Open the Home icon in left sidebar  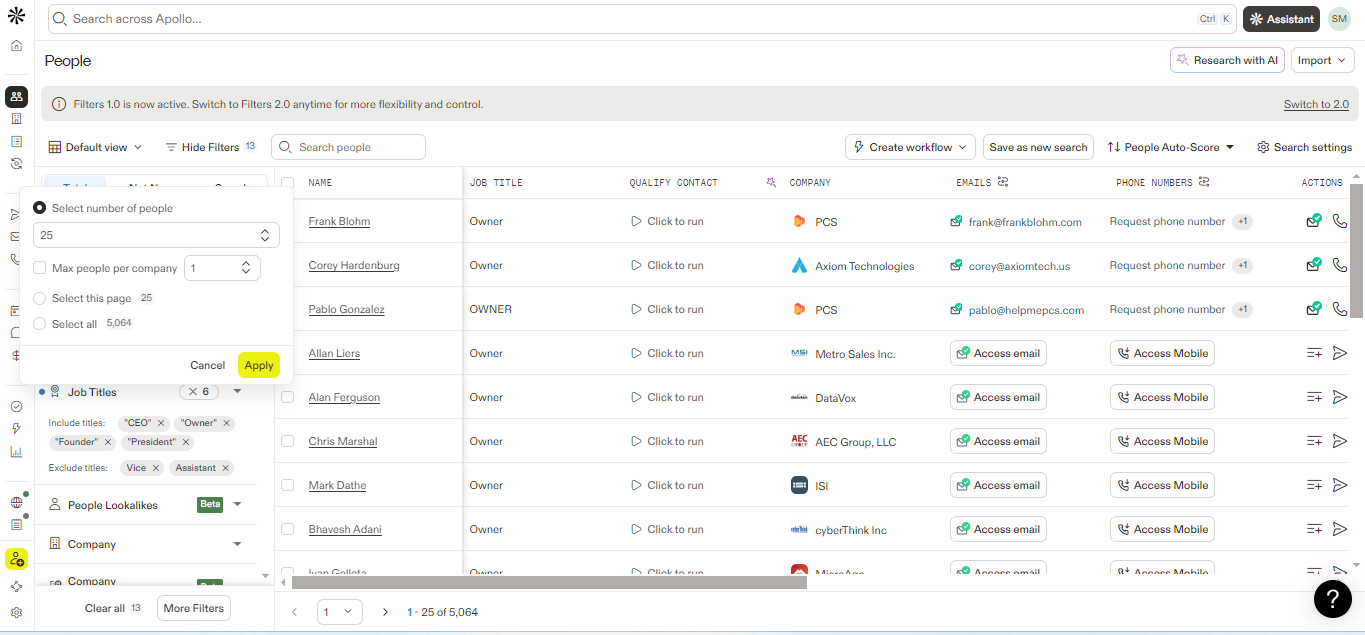coord(16,46)
